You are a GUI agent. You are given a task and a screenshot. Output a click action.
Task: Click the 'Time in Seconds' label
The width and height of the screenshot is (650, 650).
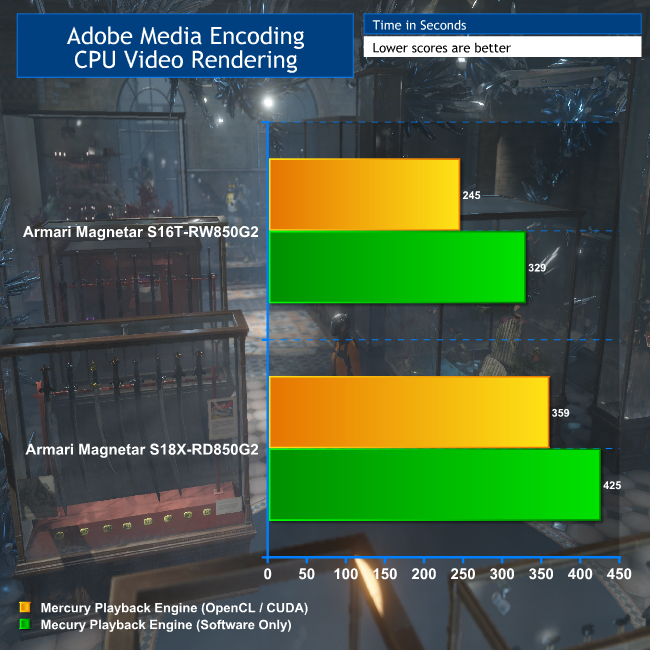point(419,25)
